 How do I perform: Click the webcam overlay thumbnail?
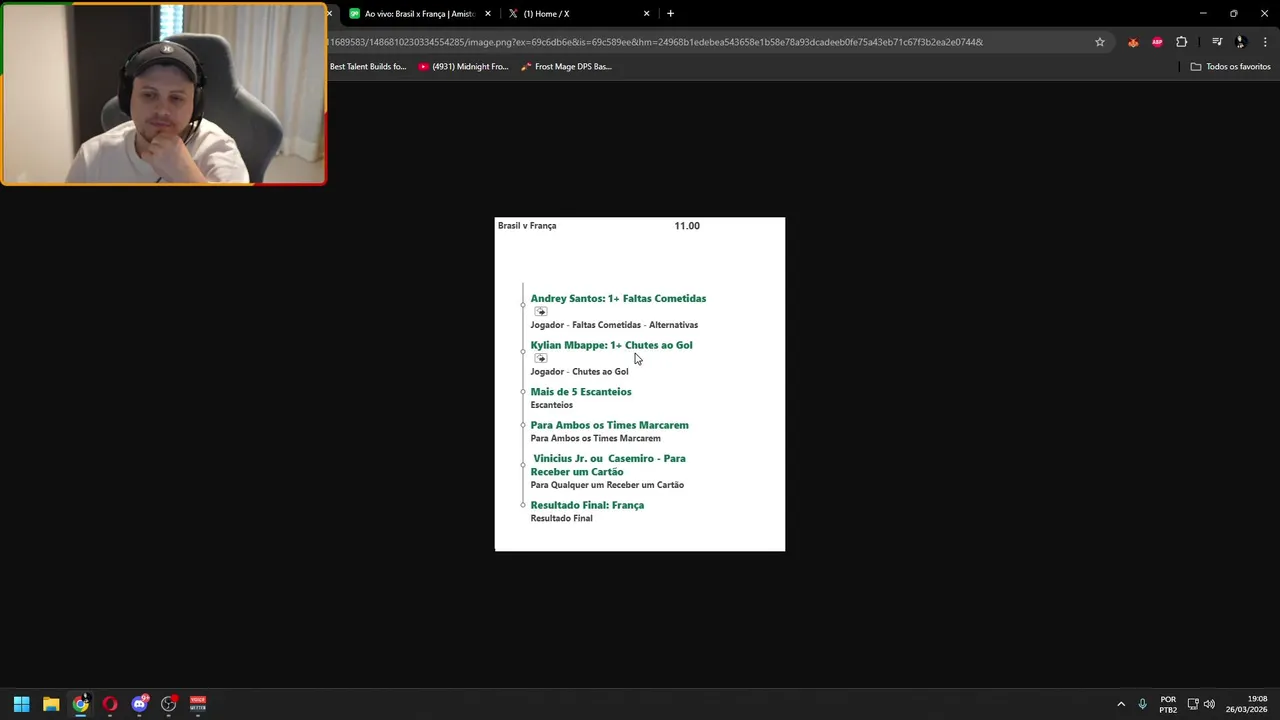(x=164, y=94)
